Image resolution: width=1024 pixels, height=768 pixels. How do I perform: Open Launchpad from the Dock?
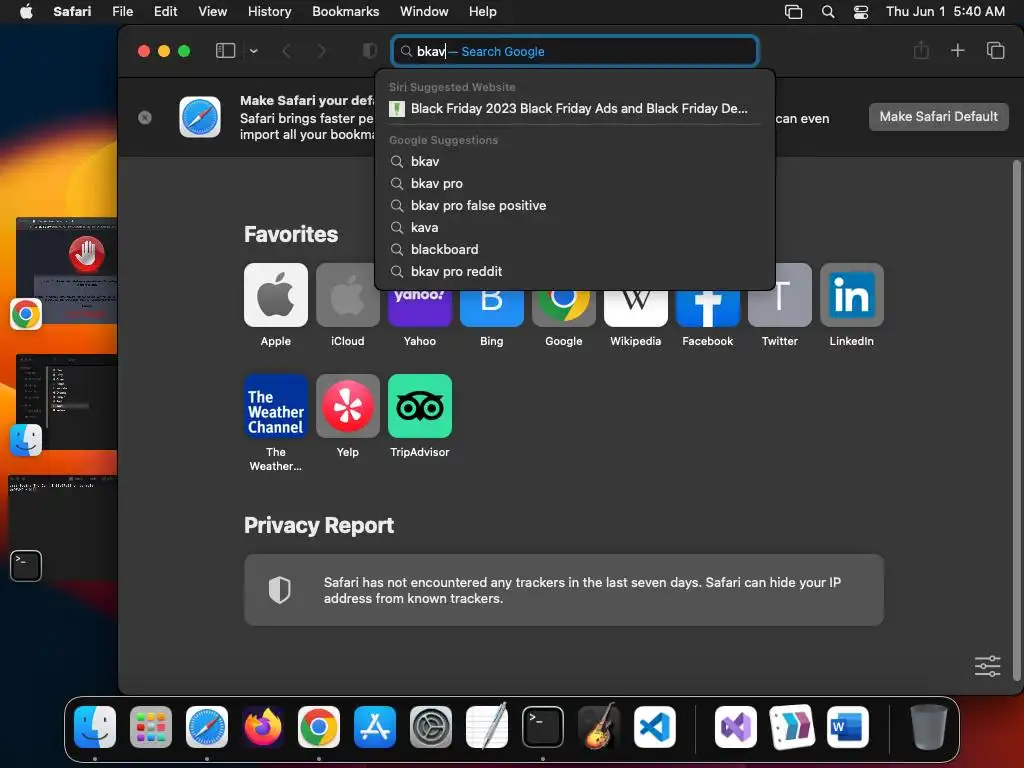[151, 727]
